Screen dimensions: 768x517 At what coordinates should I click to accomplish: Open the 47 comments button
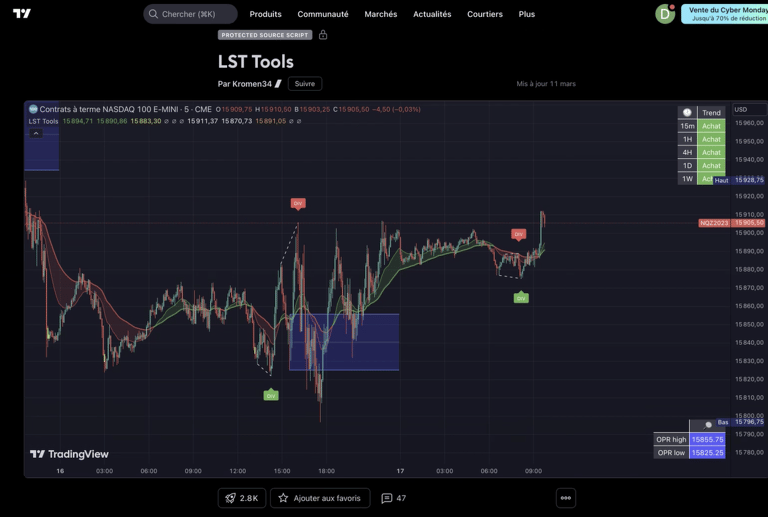point(394,498)
